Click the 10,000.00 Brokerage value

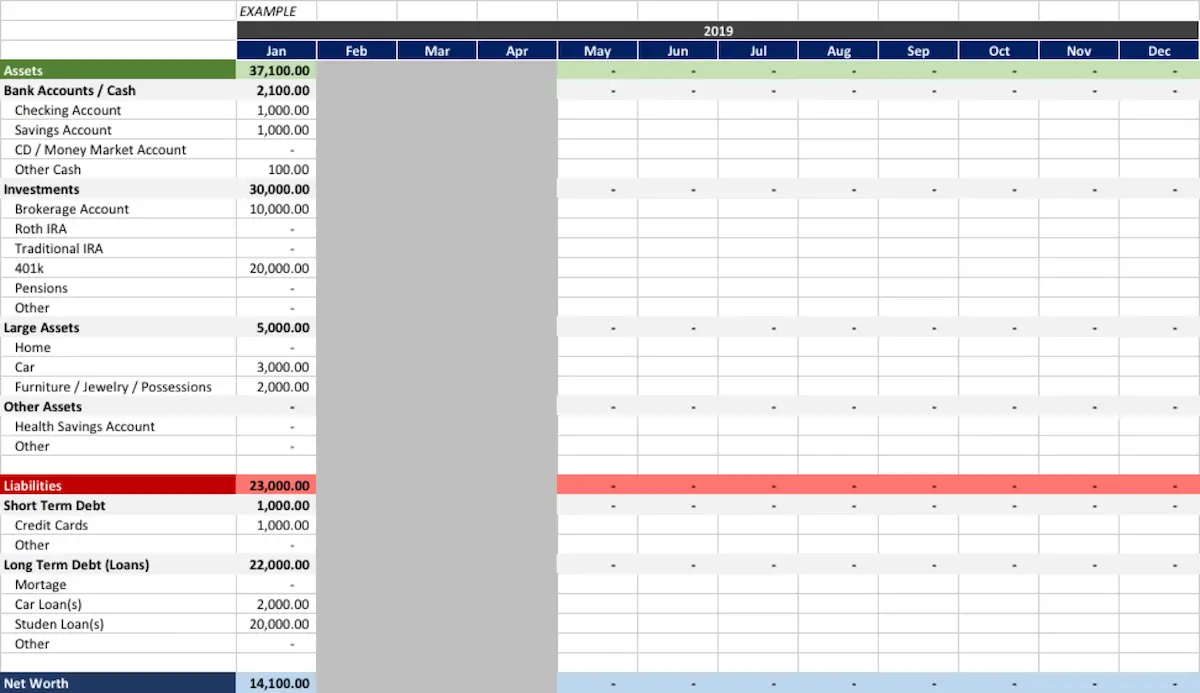[x=277, y=209]
